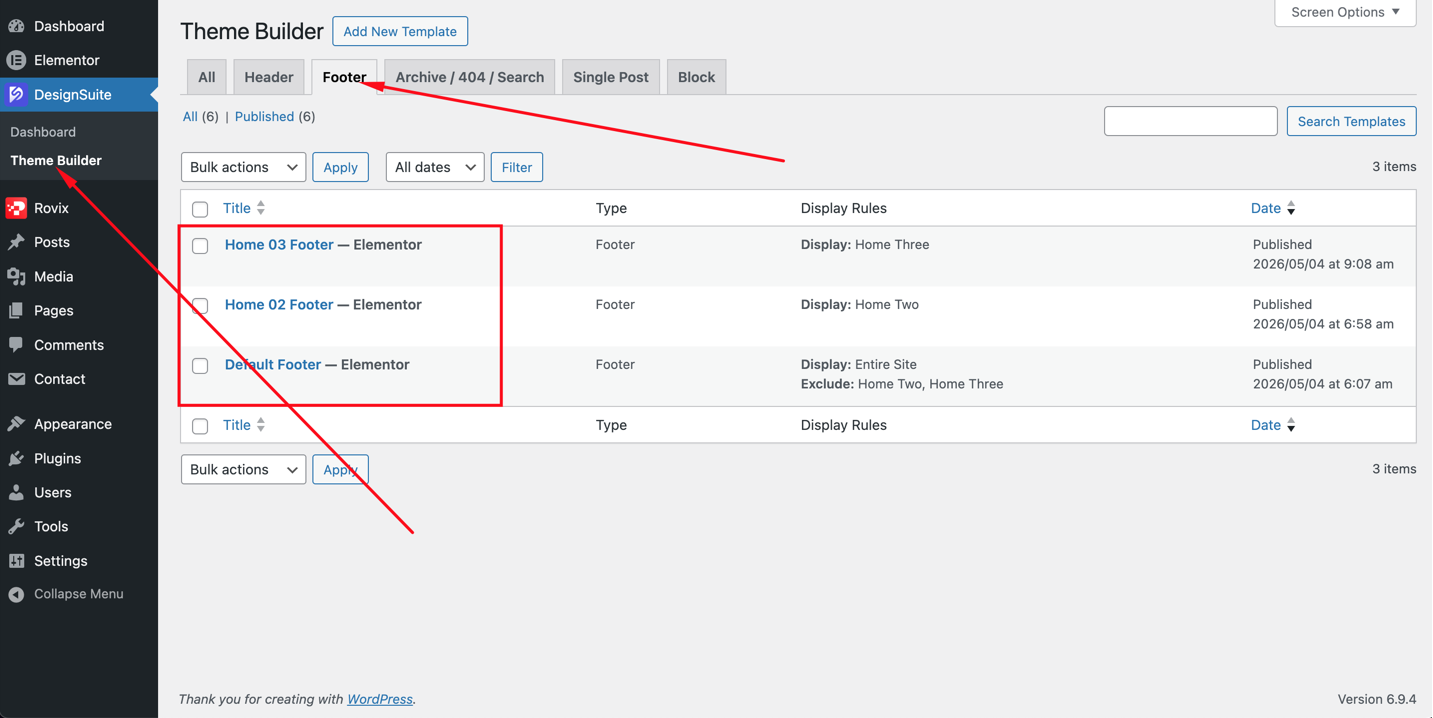Click the Elementor logo icon in the sidebar

pos(16,60)
